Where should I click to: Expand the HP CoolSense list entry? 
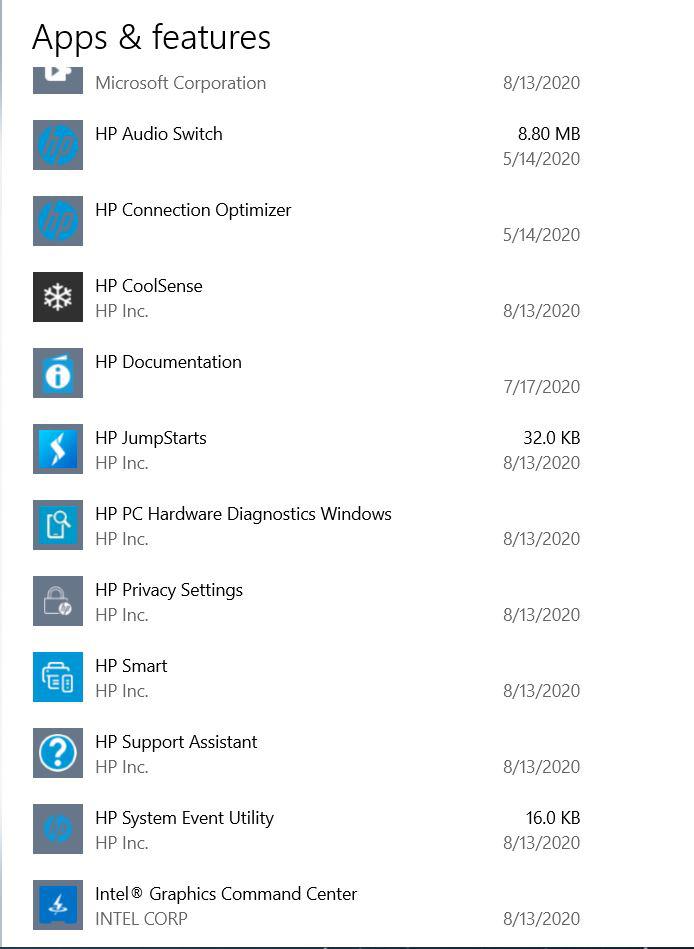pyautogui.click(x=300, y=297)
